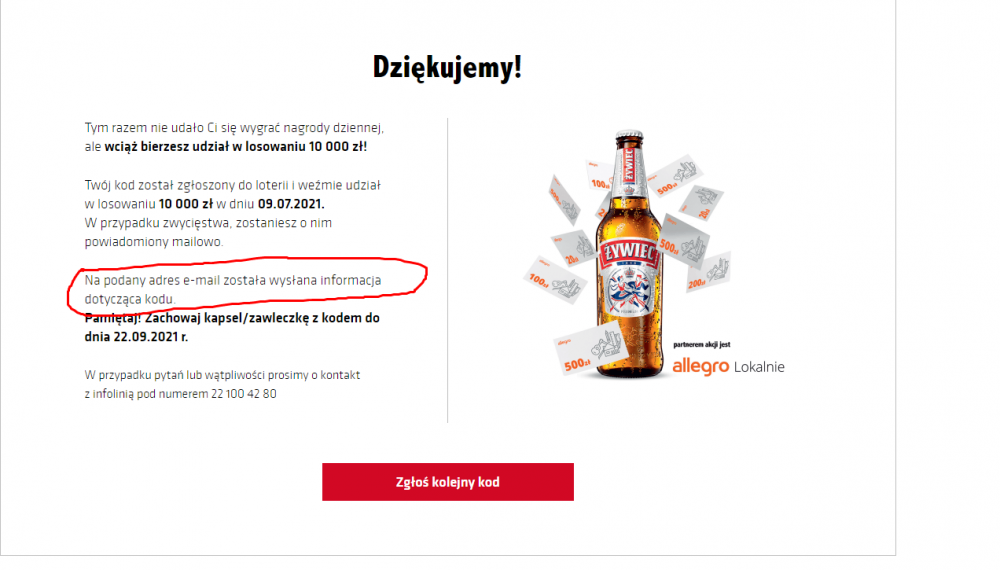
Task: Click the 'Zgłoś kolejny kod' button
Action: (448, 482)
